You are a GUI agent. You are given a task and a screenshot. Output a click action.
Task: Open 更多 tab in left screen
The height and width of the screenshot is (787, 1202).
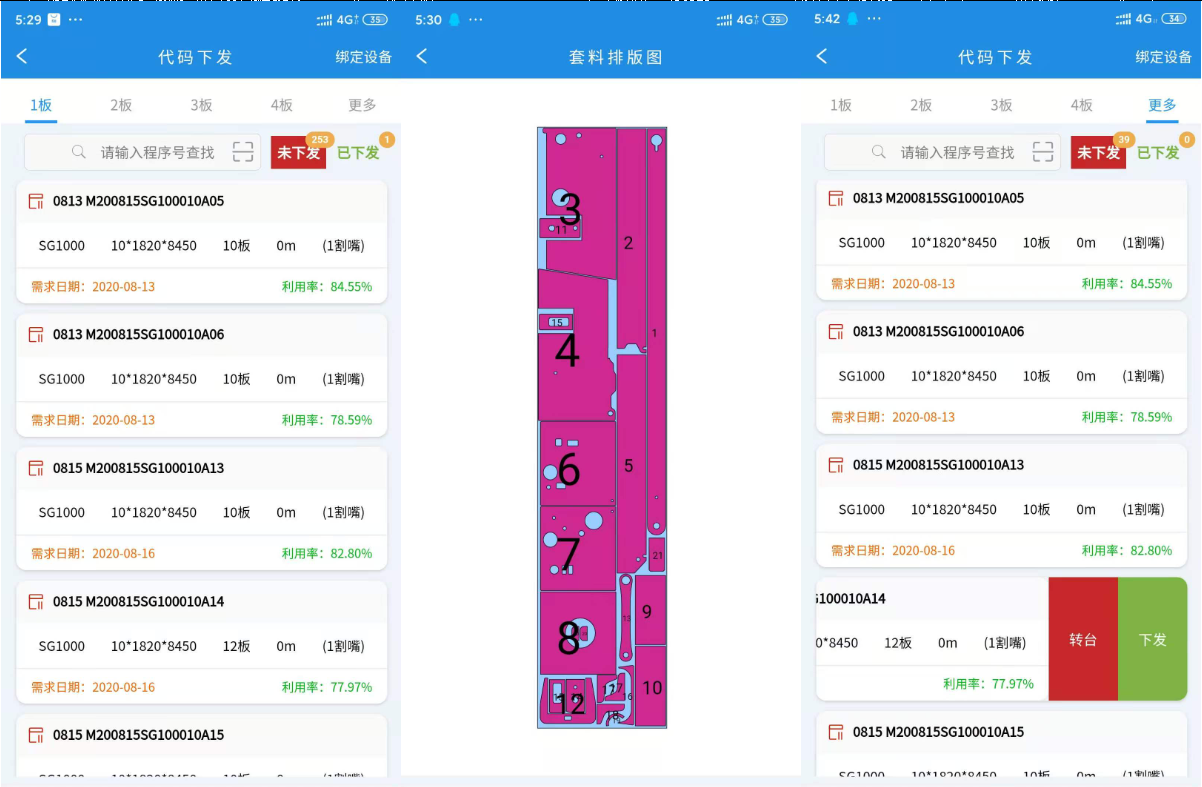pyautogui.click(x=362, y=105)
